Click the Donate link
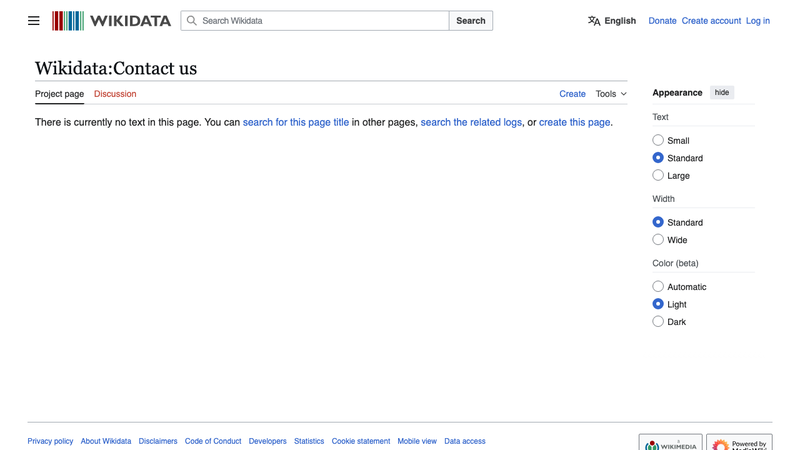 [x=662, y=21]
